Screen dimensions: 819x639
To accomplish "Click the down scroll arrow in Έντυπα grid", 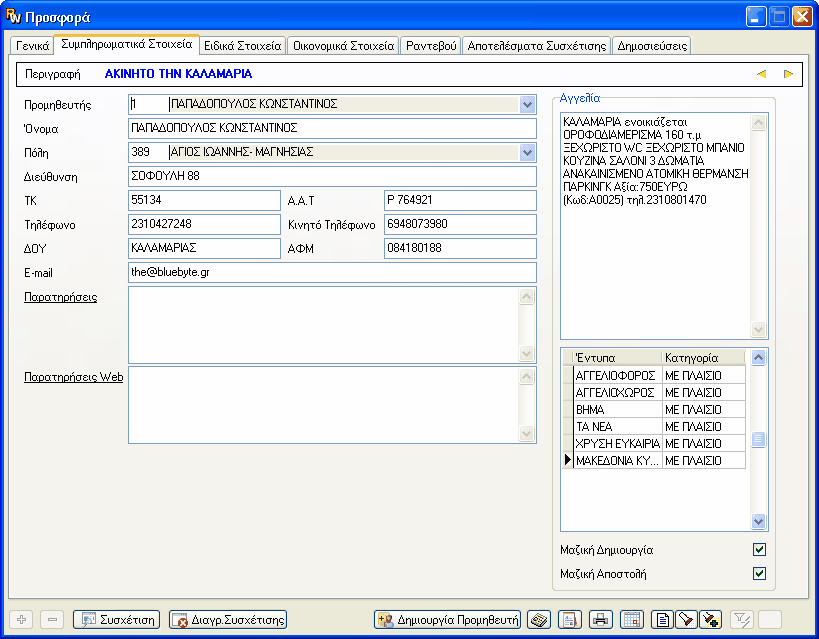I will click(x=758, y=521).
